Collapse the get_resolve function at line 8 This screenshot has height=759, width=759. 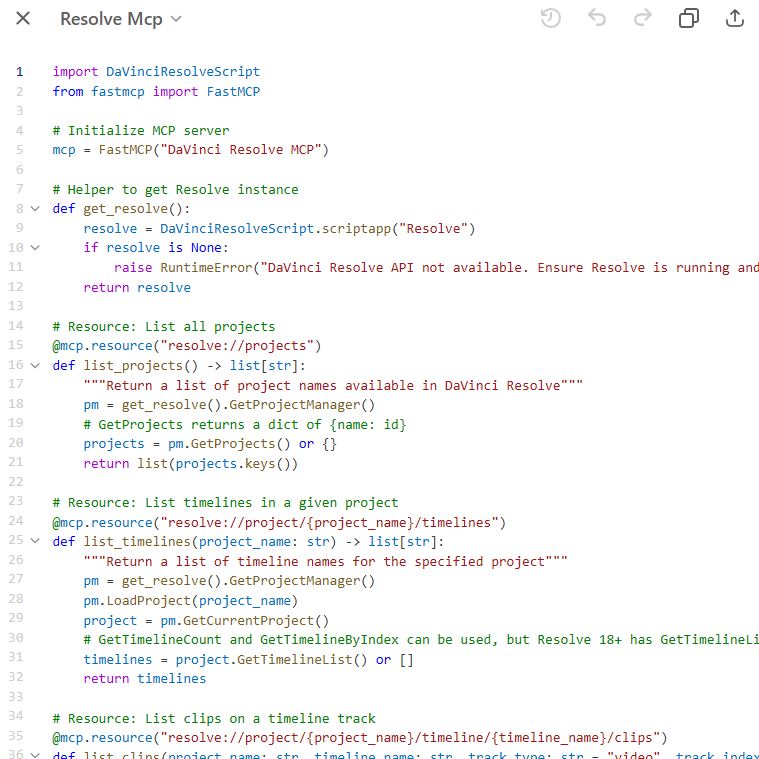pyautogui.click(x=35, y=209)
